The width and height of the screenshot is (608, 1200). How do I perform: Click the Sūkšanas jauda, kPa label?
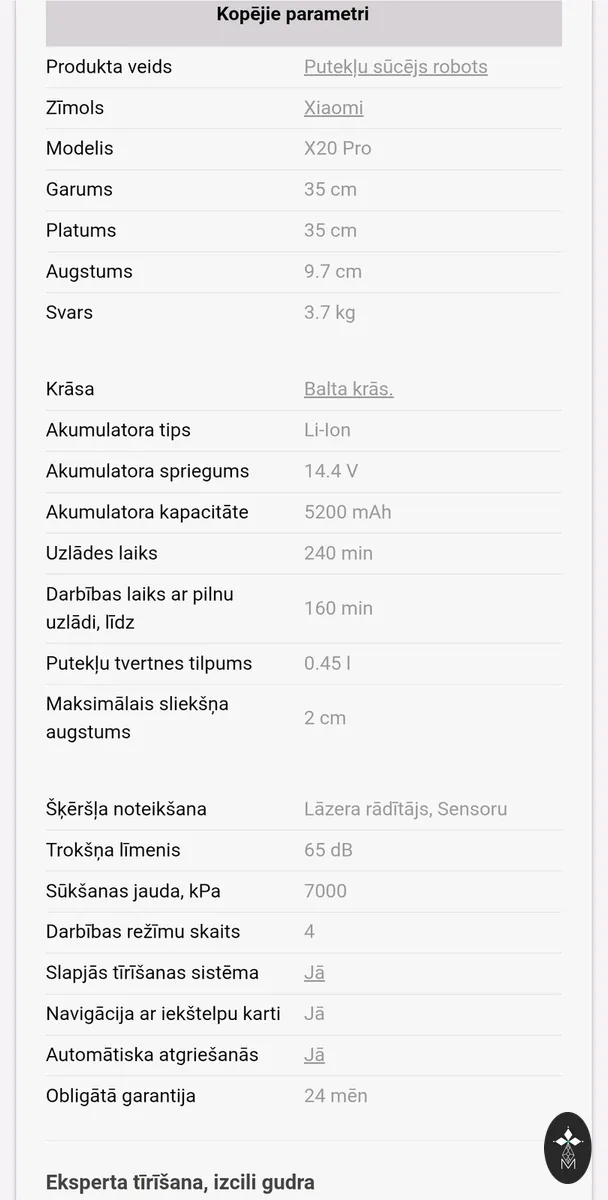(x=133, y=891)
